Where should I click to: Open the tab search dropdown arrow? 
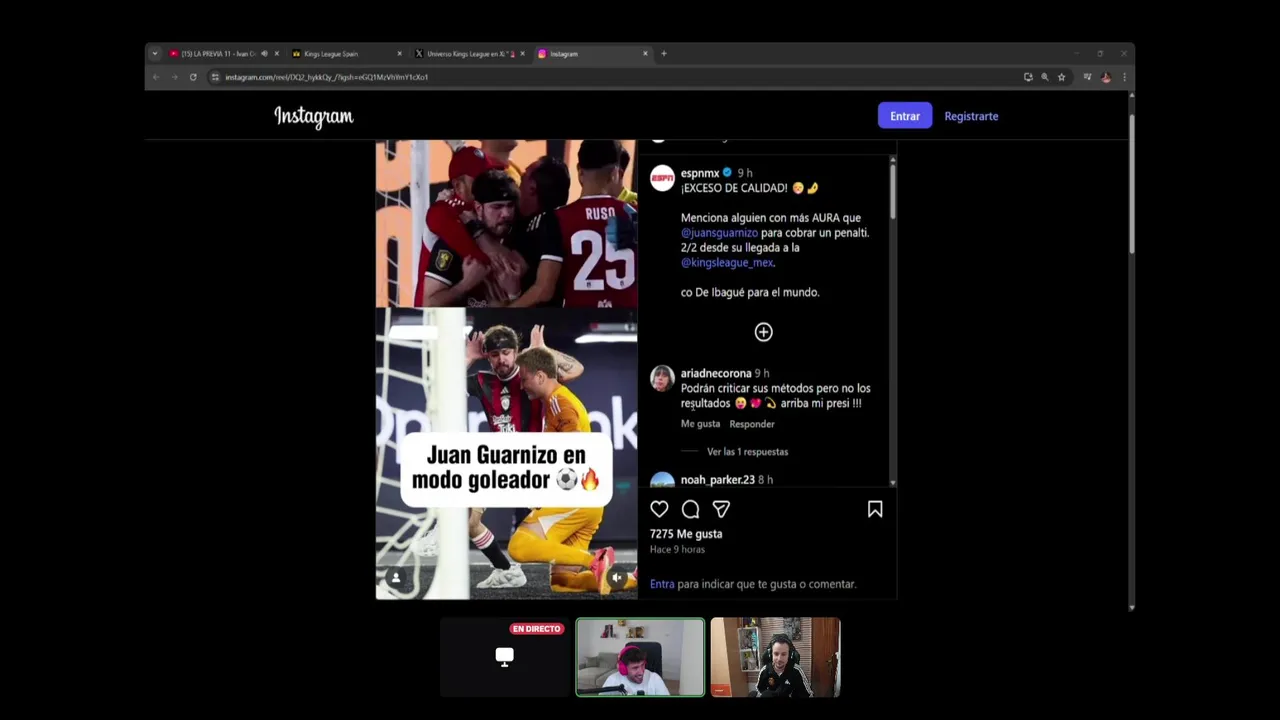[154, 53]
